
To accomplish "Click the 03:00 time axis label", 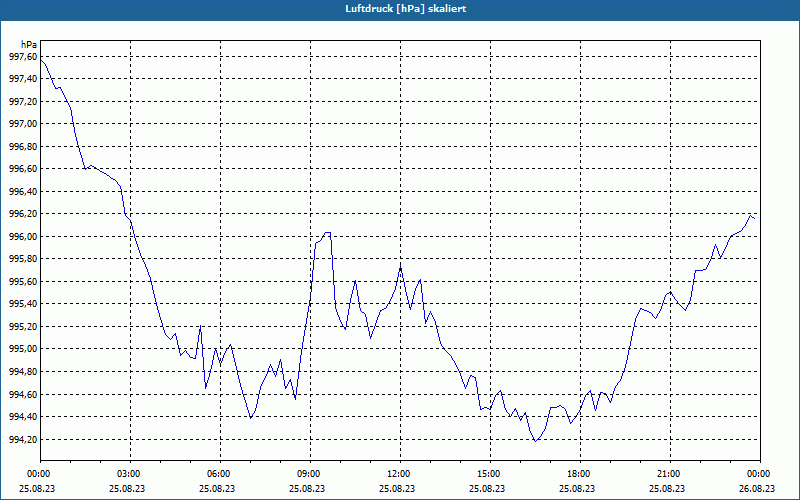I will pyautogui.click(x=130, y=474).
